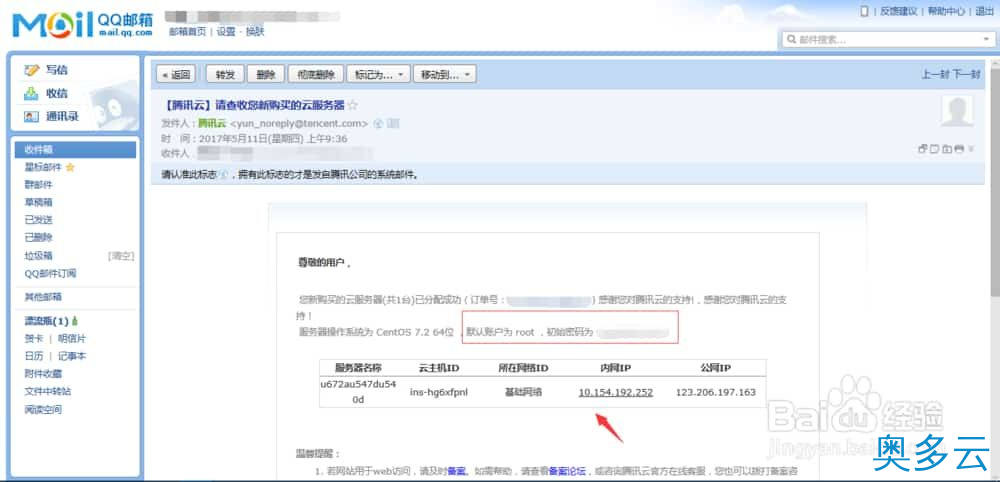The width and height of the screenshot is (1000, 482).
Task: Open the 帮助中心 help center link
Action: [946, 11]
